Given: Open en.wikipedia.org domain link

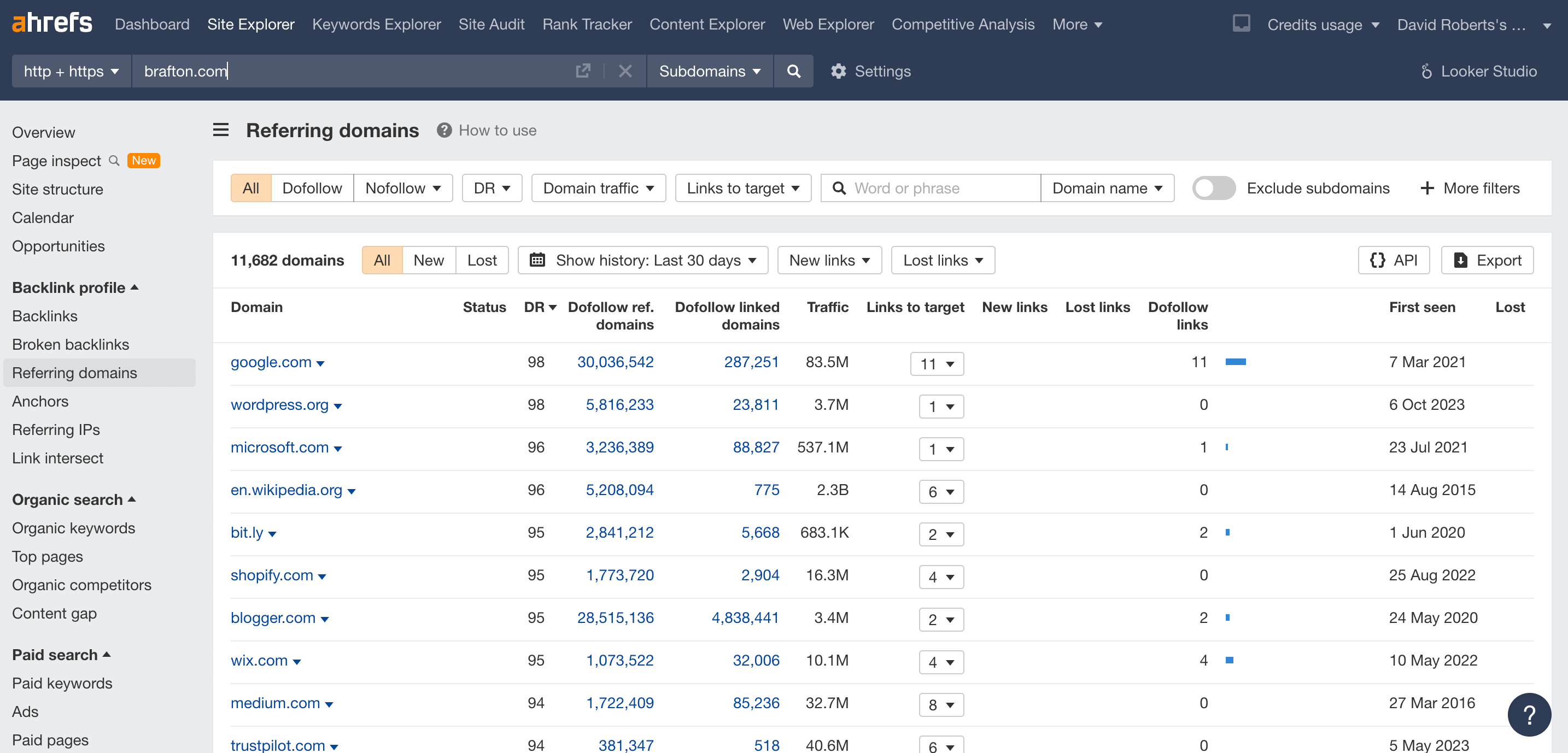Looking at the screenshot, I should [x=286, y=490].
